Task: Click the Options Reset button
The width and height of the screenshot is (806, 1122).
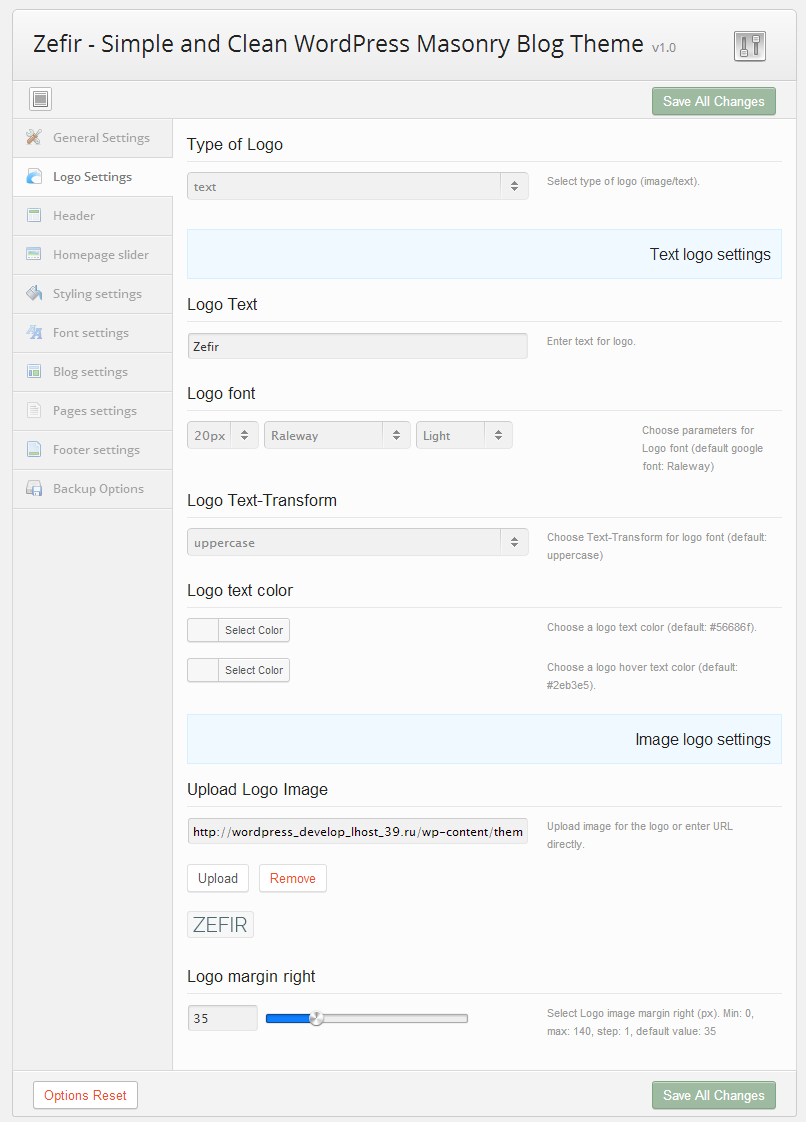Action: 85,1095
